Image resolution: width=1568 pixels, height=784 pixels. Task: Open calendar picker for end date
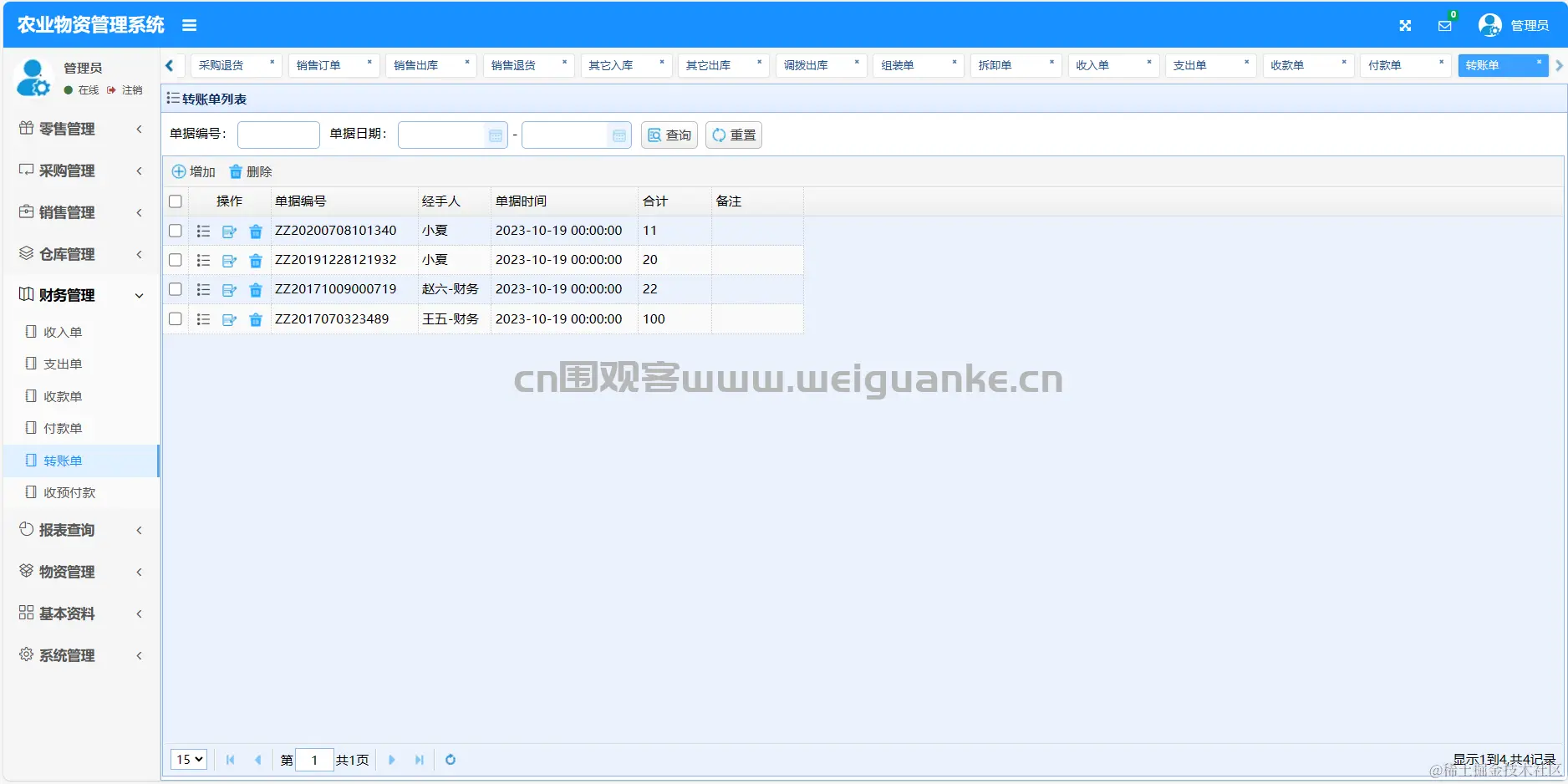619,135
